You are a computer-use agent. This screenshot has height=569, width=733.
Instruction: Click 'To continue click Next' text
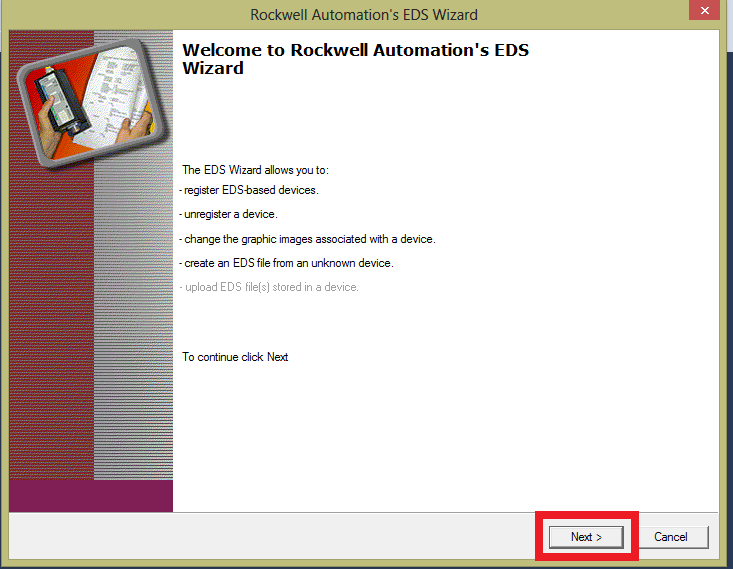click(x=235, y=357)
